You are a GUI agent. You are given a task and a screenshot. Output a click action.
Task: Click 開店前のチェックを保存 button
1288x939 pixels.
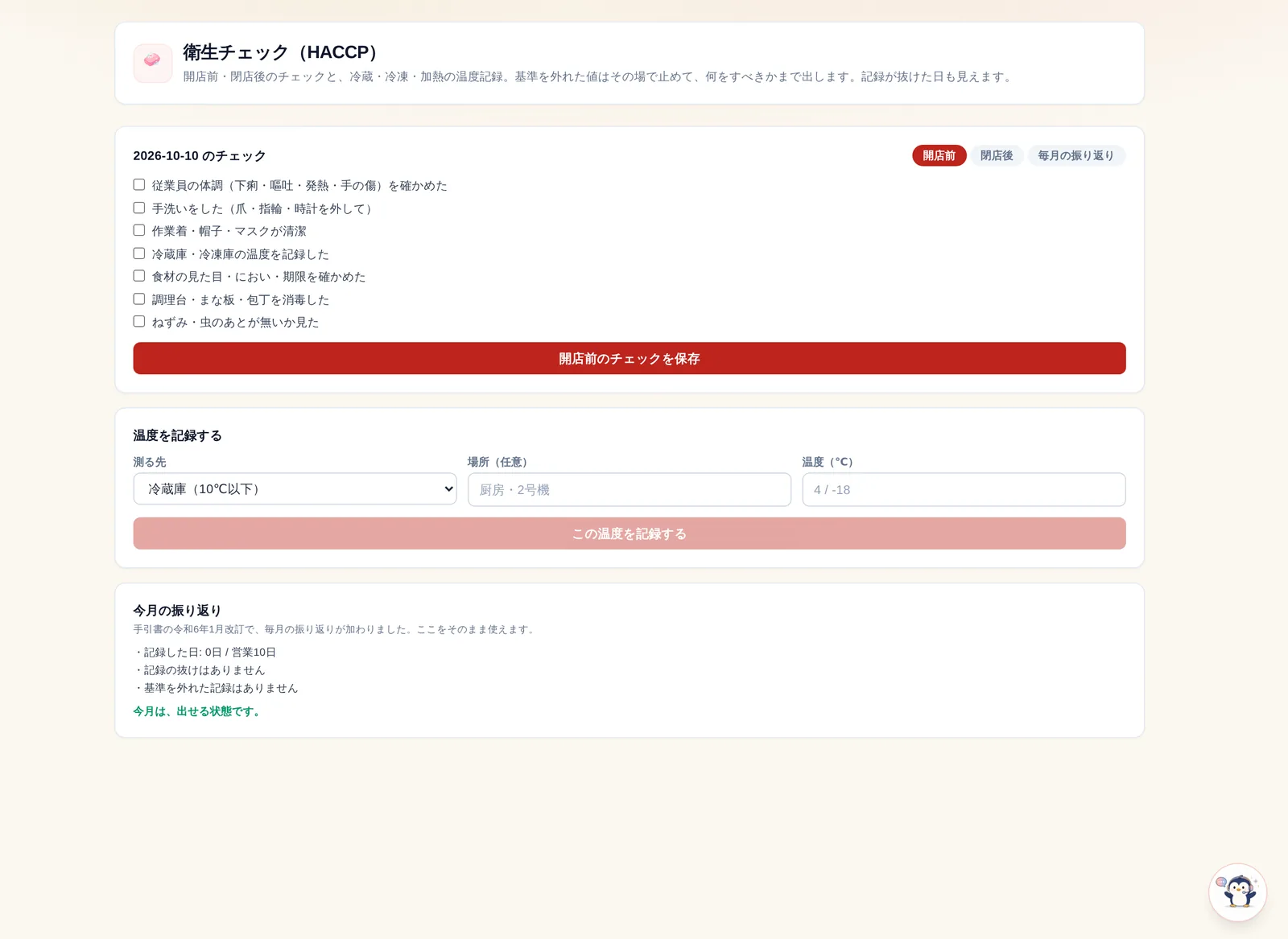click(x=630, y=358)
